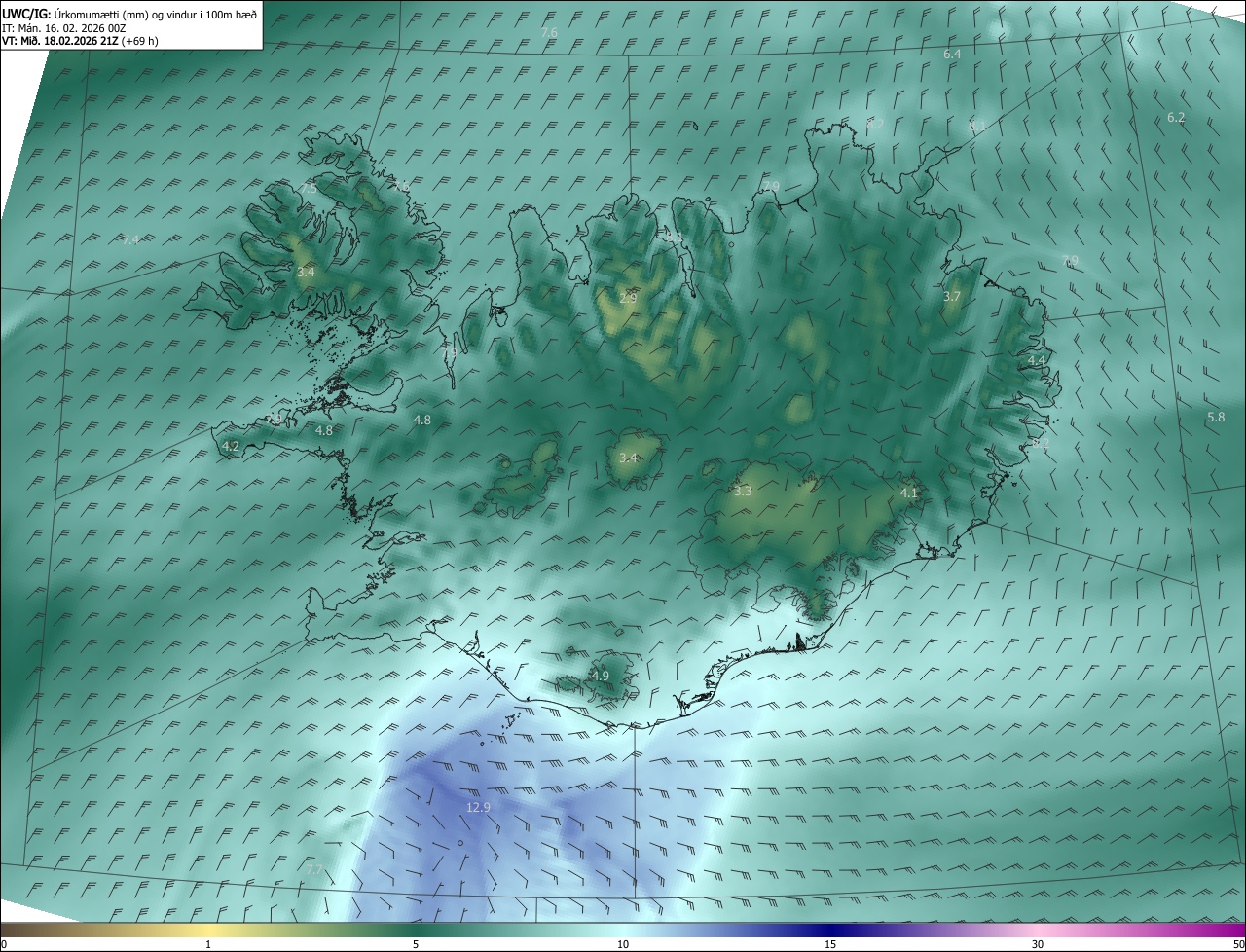
Task: Click the colorbar tick labeled 15
Action: 830,944
